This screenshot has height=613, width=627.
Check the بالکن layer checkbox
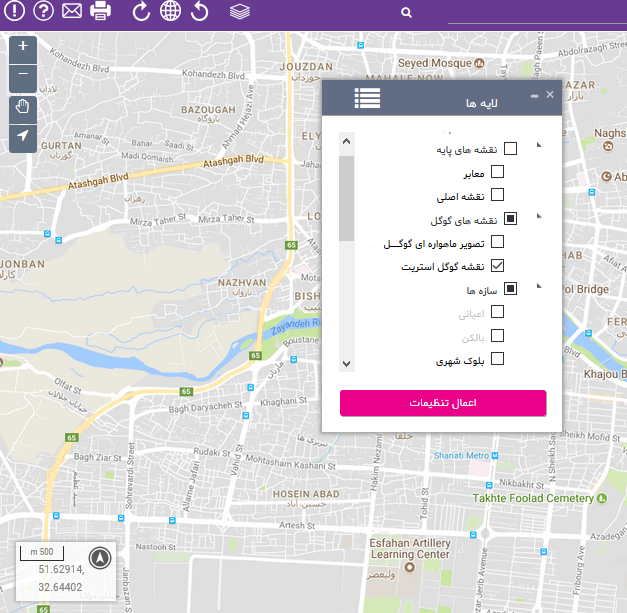497,335
